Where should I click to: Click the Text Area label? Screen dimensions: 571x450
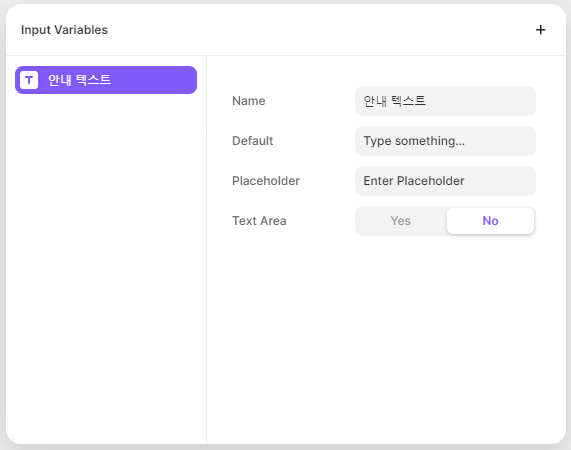pos(259,221)
